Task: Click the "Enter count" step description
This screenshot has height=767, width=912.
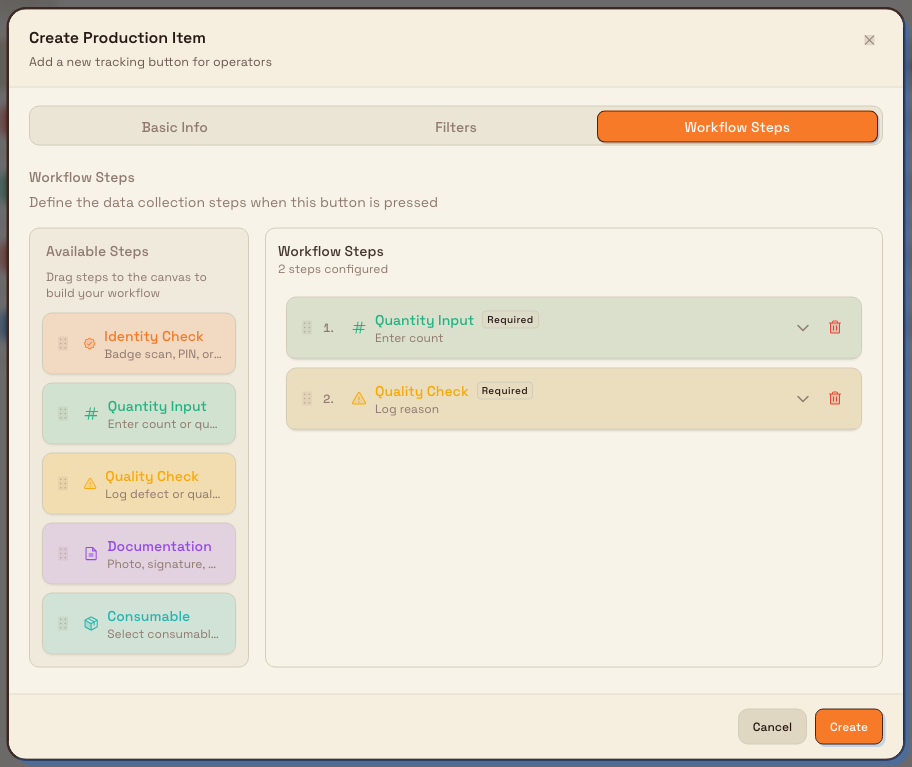Action: pyautogui.click(x=409, y=338)
